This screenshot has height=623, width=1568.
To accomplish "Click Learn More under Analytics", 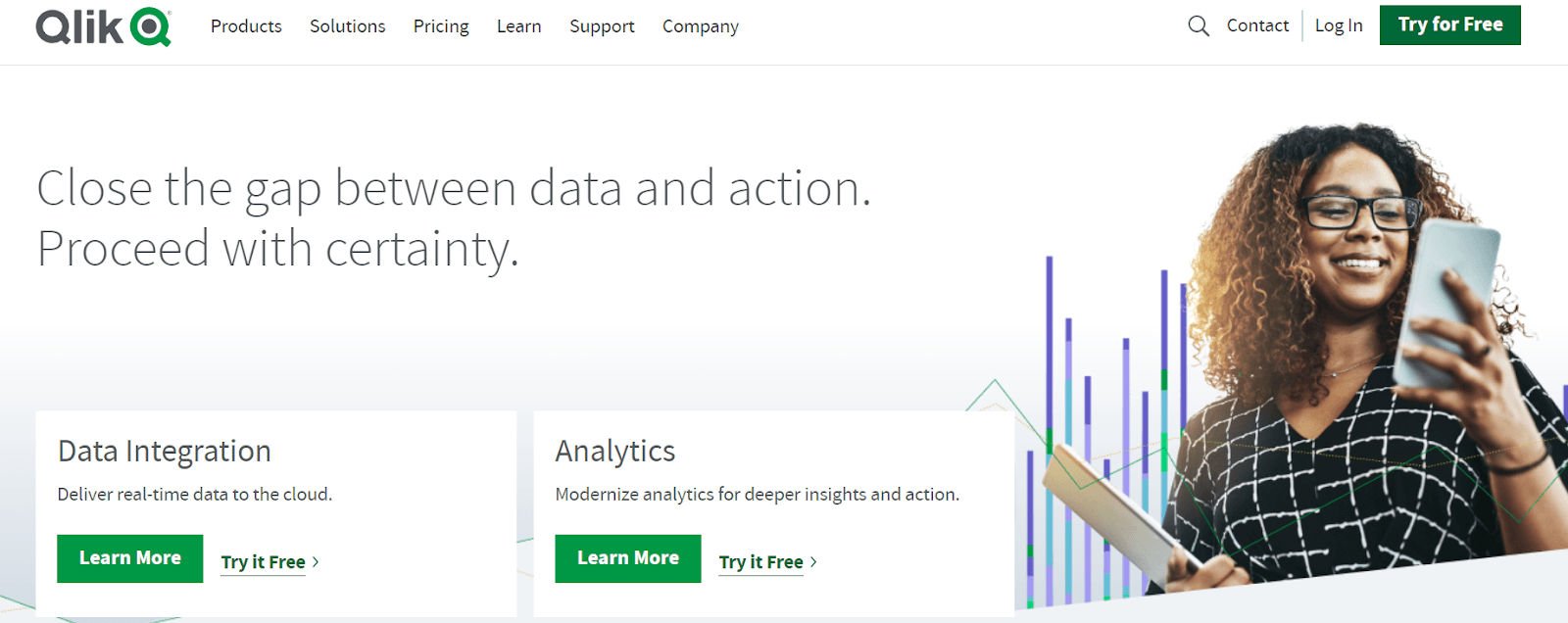I will (x=627, y=558).
